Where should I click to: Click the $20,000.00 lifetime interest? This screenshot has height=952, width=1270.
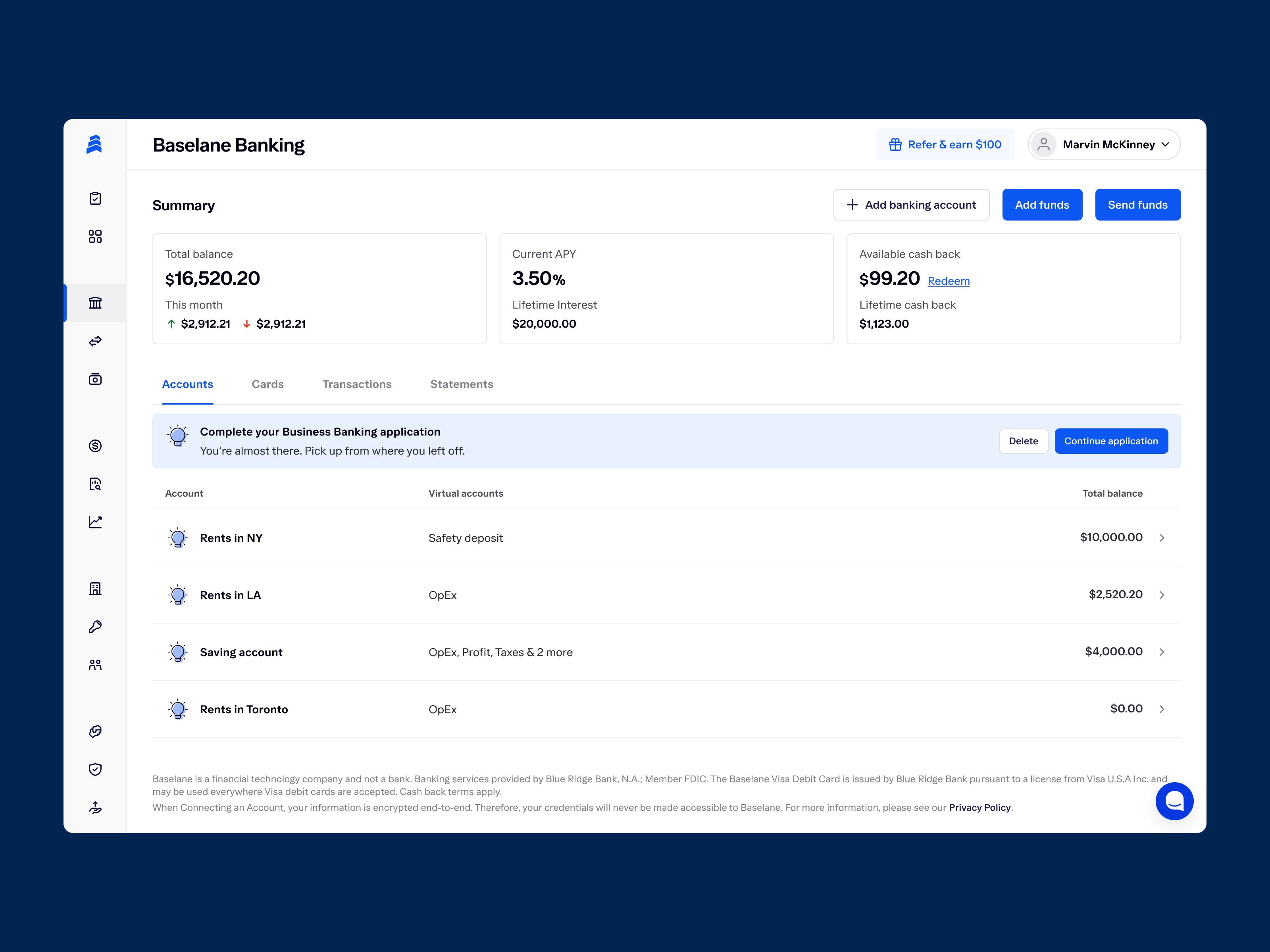click(x=544, y=324)
